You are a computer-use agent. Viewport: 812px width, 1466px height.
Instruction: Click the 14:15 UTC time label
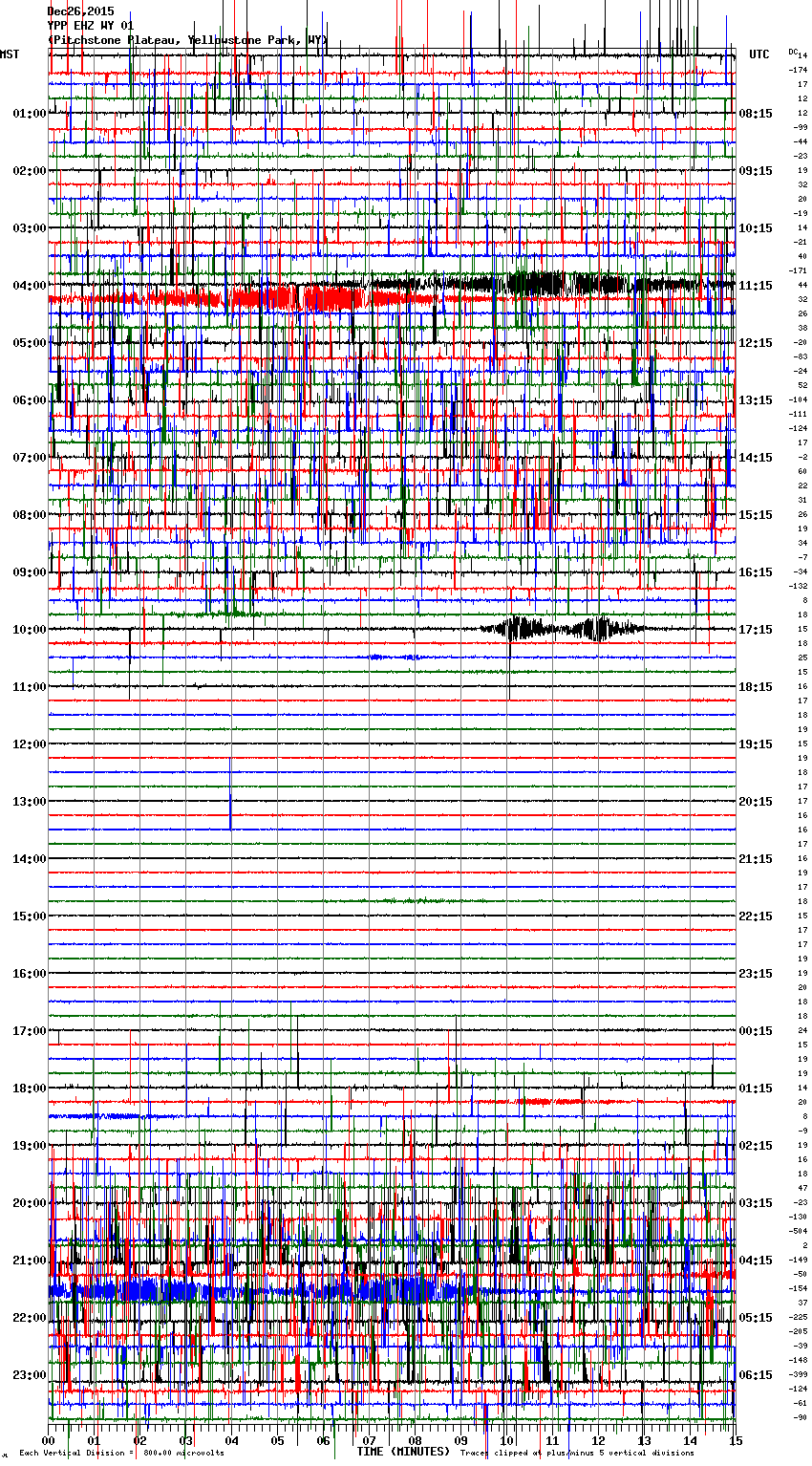(756, 458)
